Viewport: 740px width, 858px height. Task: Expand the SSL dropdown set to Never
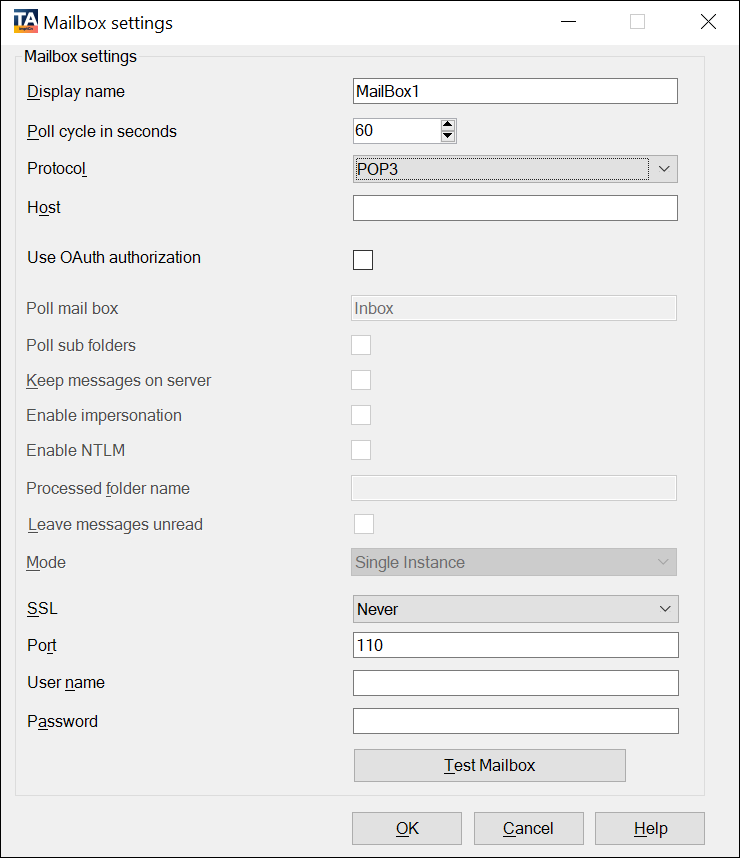[x=515, y=609]
